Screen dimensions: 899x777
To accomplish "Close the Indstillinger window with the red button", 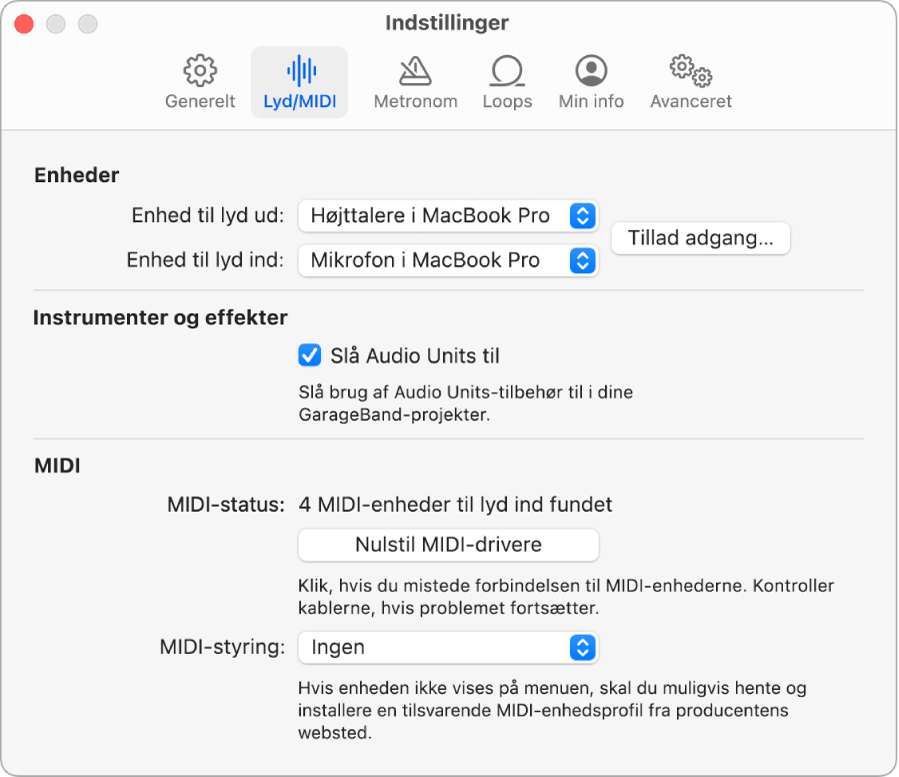I will point(24,24).
